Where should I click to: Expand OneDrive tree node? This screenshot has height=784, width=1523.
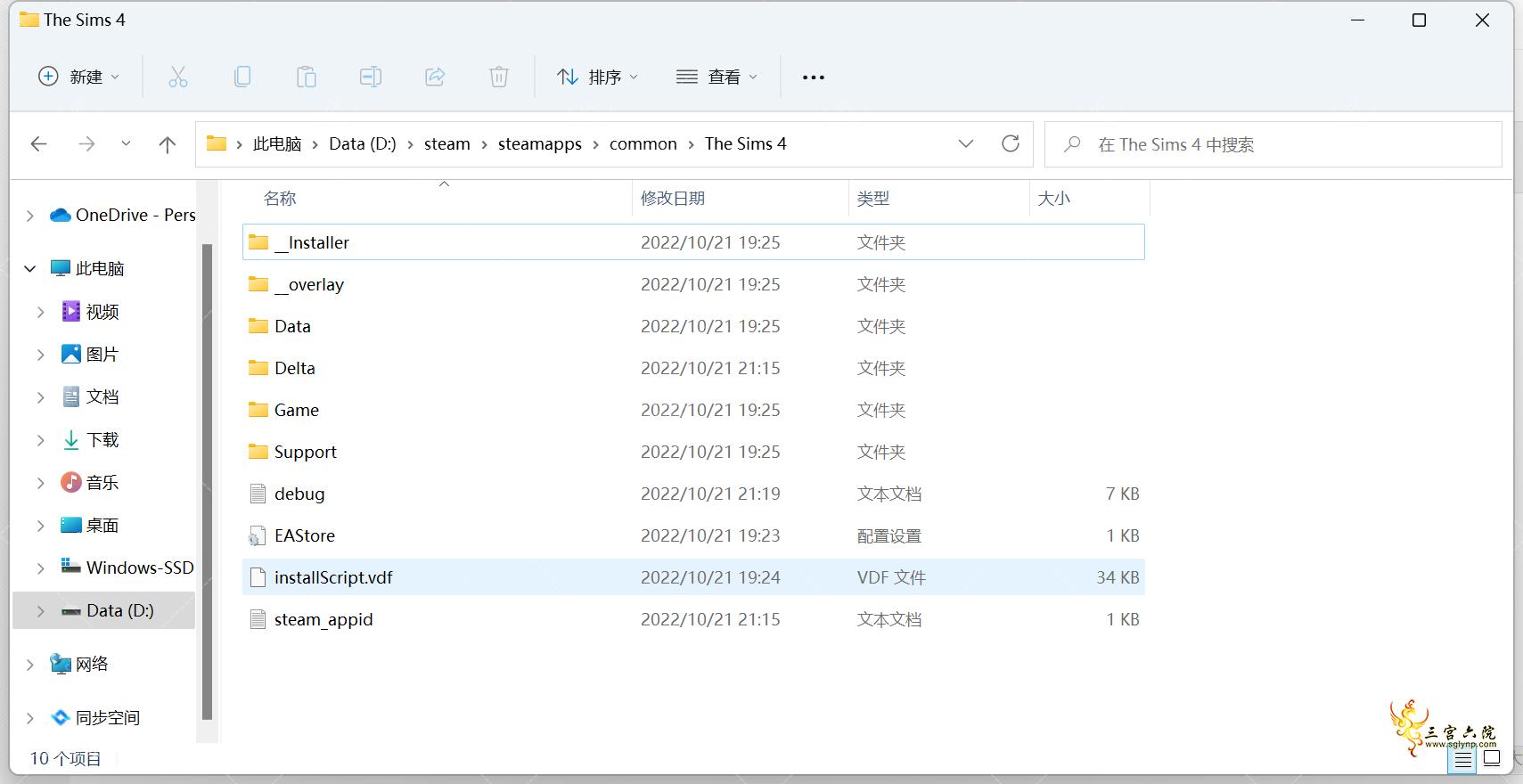click(29, 216)
